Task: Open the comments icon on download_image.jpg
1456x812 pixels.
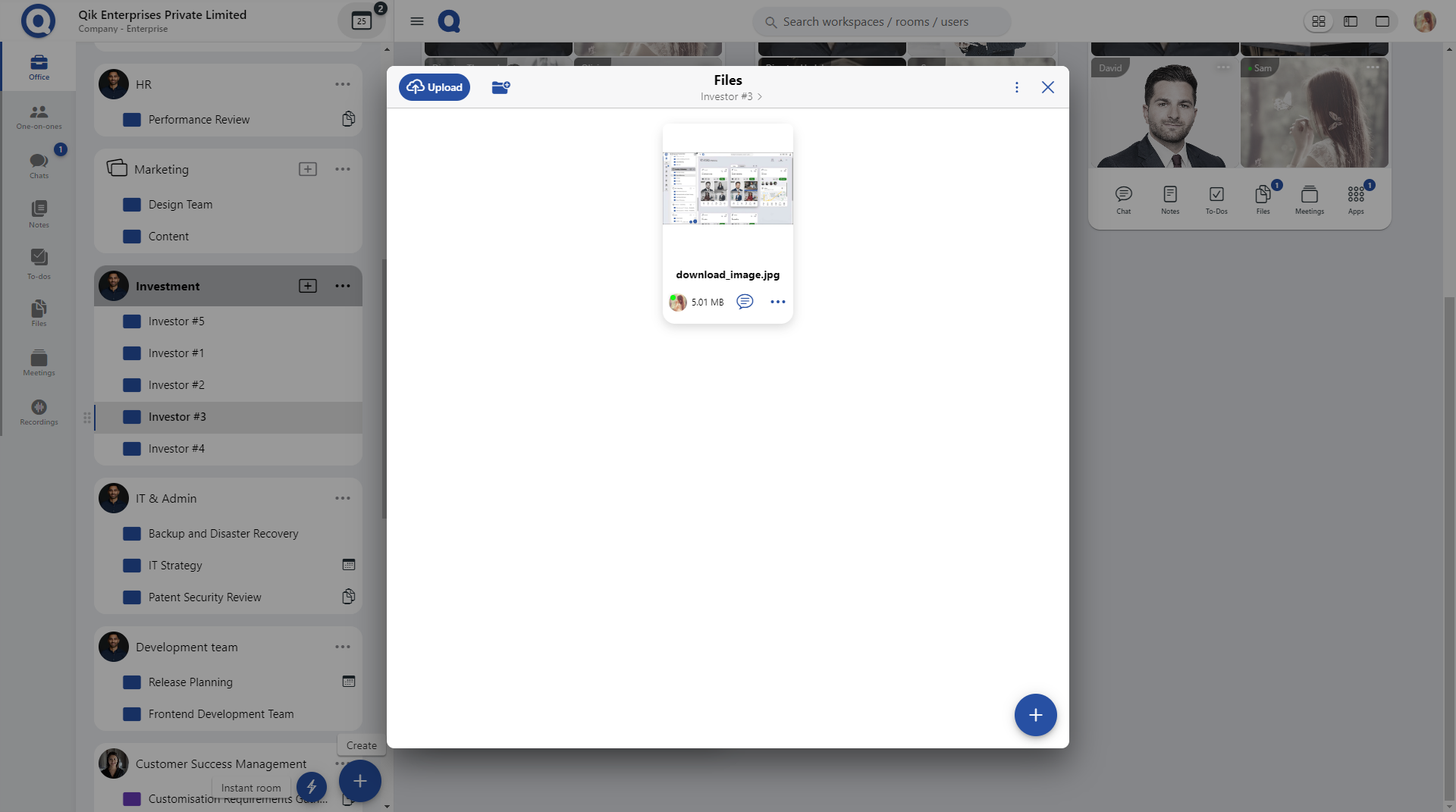Action: [x=745, y=302]
